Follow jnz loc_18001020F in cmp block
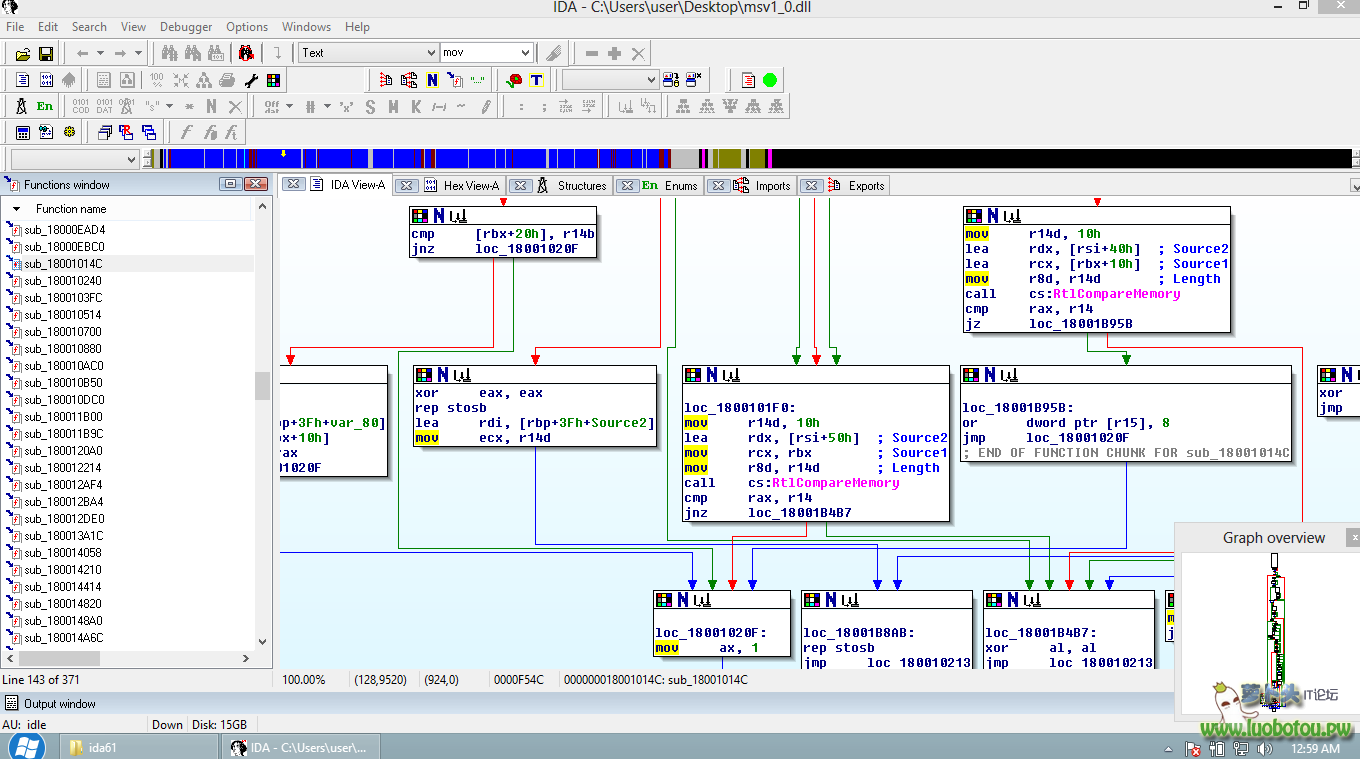Viewport: 1360px width, 759px height. [x=527, y=249]
